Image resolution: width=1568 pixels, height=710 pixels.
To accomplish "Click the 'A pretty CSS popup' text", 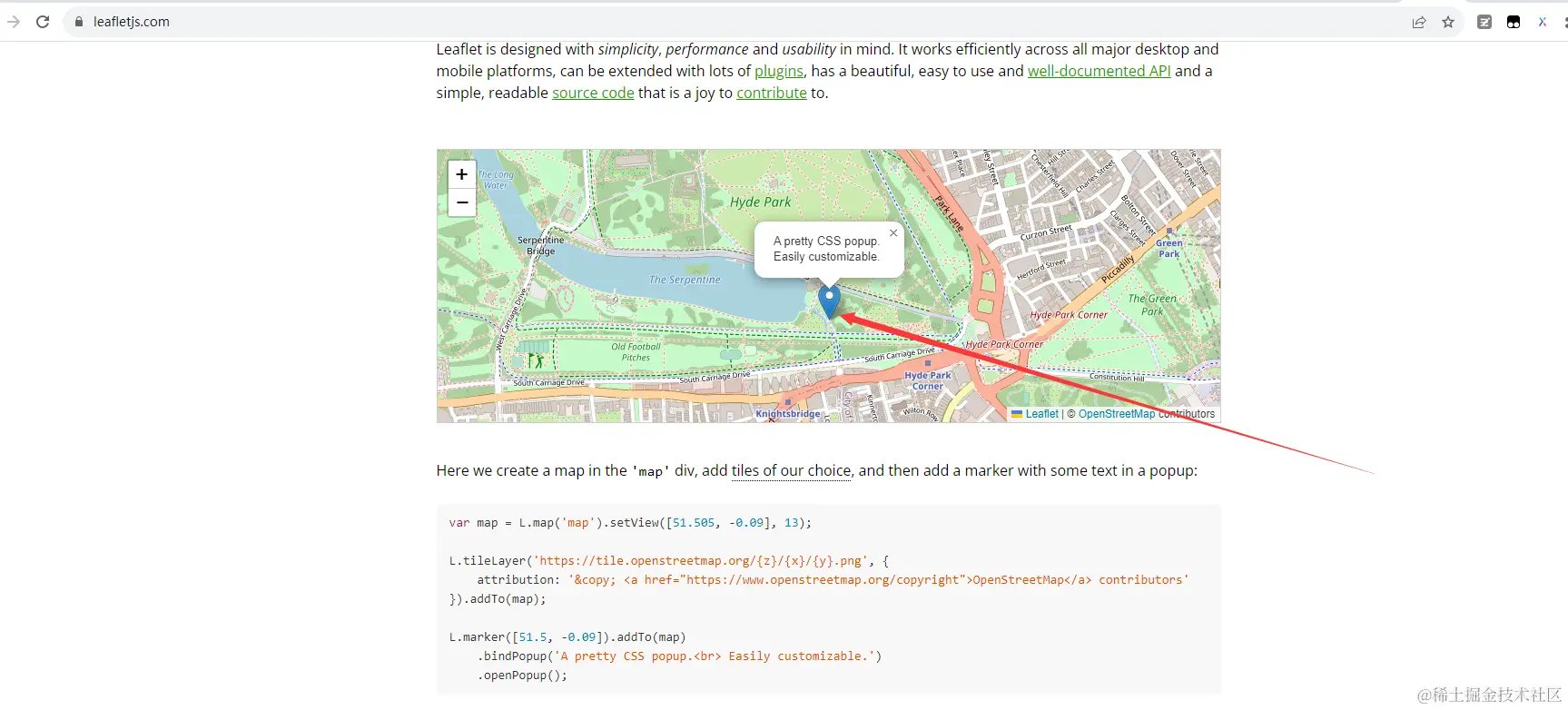I will [826, 242].
